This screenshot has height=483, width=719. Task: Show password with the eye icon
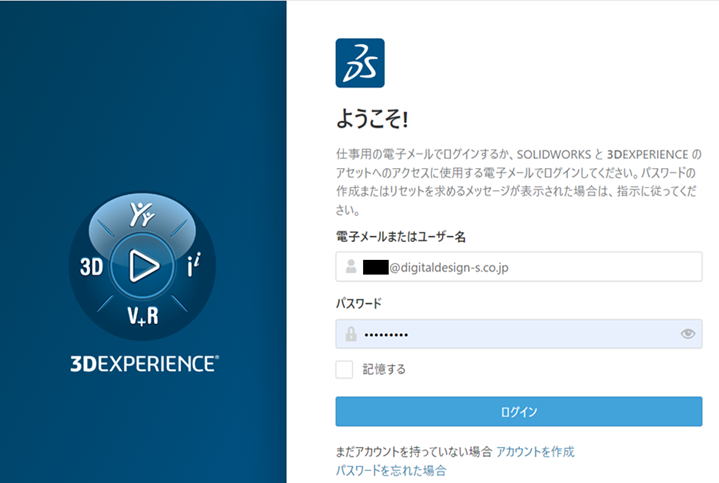[x=688, y=333]
